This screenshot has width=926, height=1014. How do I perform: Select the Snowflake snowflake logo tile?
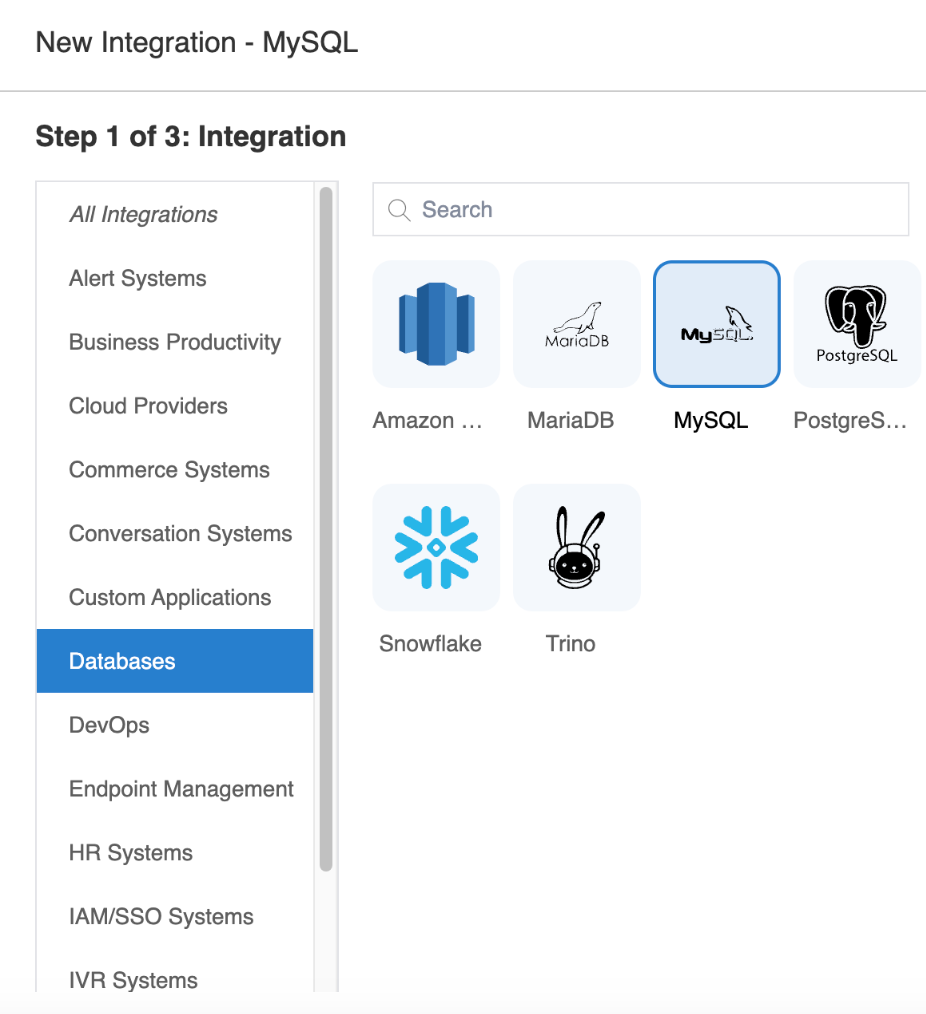[436, 547]
